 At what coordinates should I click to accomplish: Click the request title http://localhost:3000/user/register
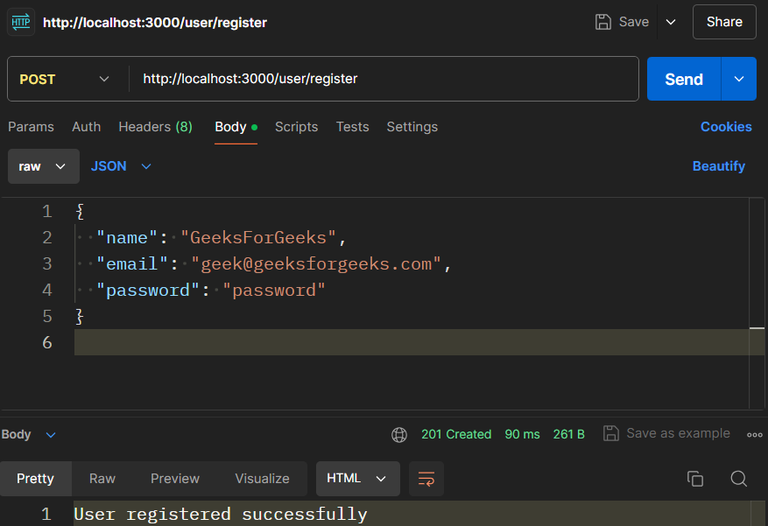[155, 23]
